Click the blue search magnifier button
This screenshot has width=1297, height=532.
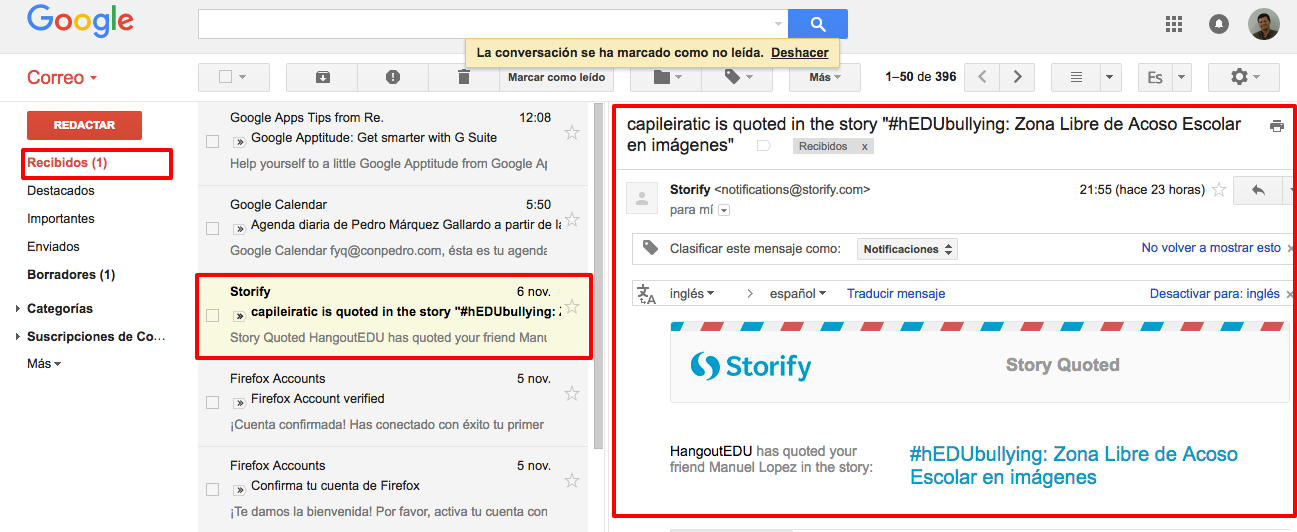(817, 24)
